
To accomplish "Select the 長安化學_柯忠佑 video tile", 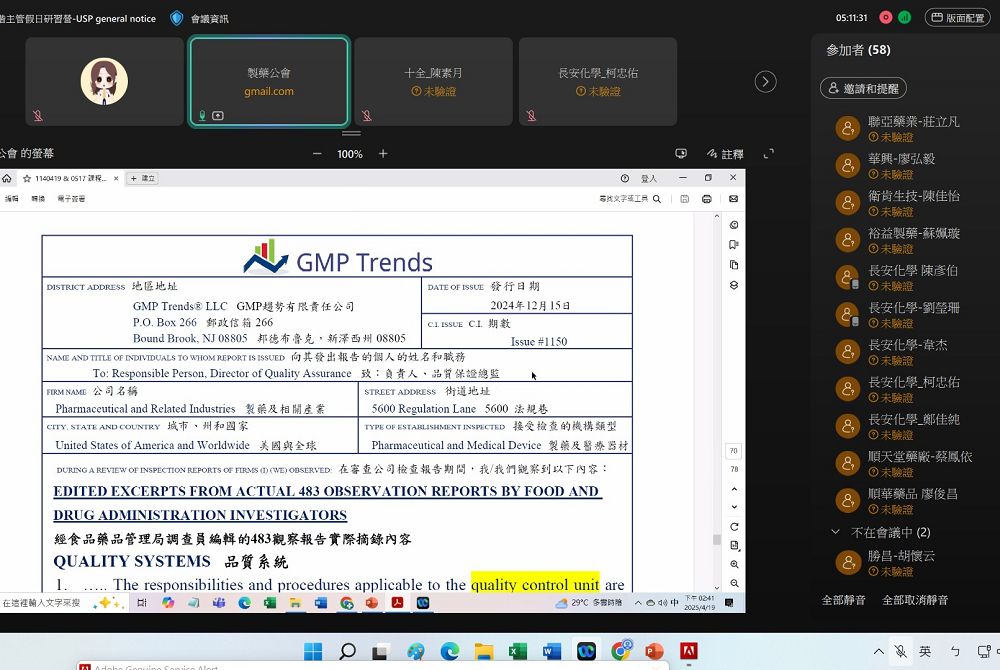I will (598, 81).
